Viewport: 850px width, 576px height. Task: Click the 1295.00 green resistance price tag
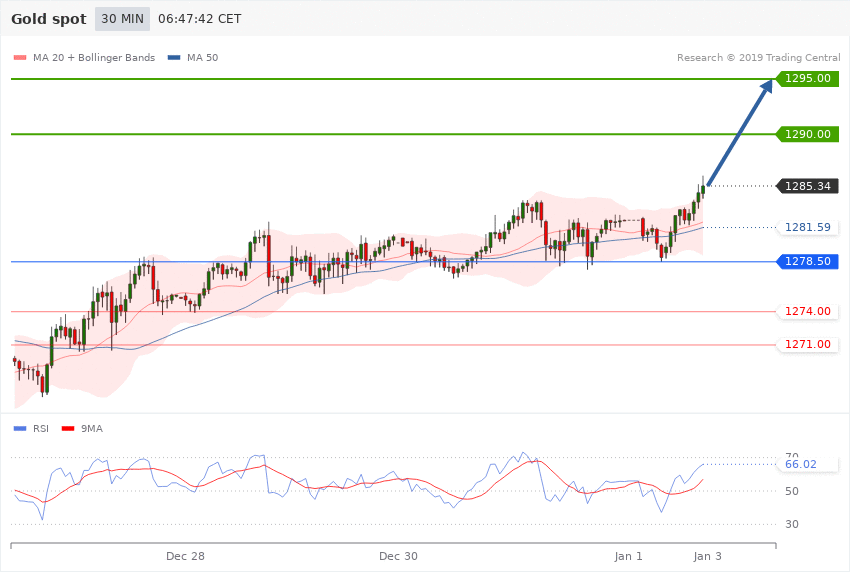pos(808,79)
